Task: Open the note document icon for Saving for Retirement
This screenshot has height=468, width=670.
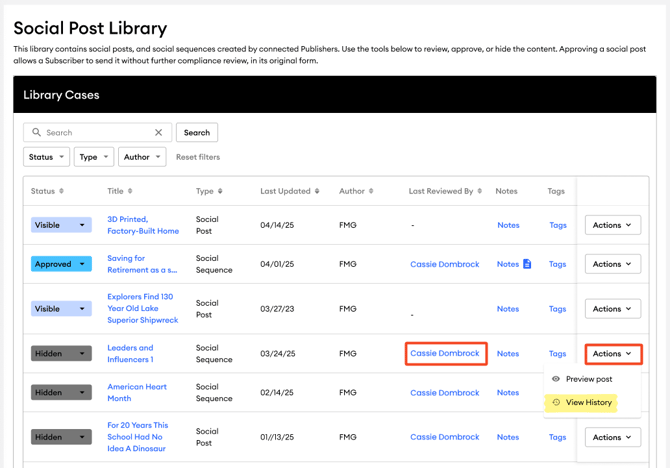Action: 527,264
